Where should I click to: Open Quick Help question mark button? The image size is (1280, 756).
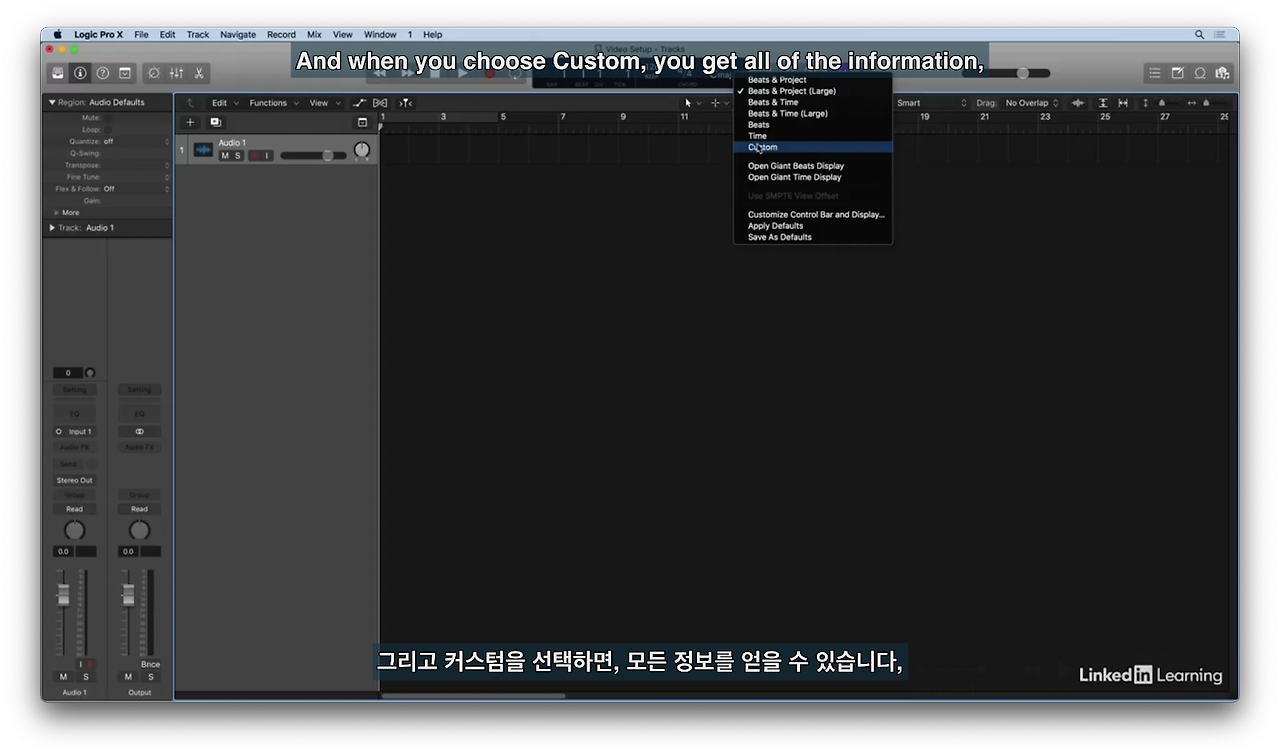coord(102,73)
